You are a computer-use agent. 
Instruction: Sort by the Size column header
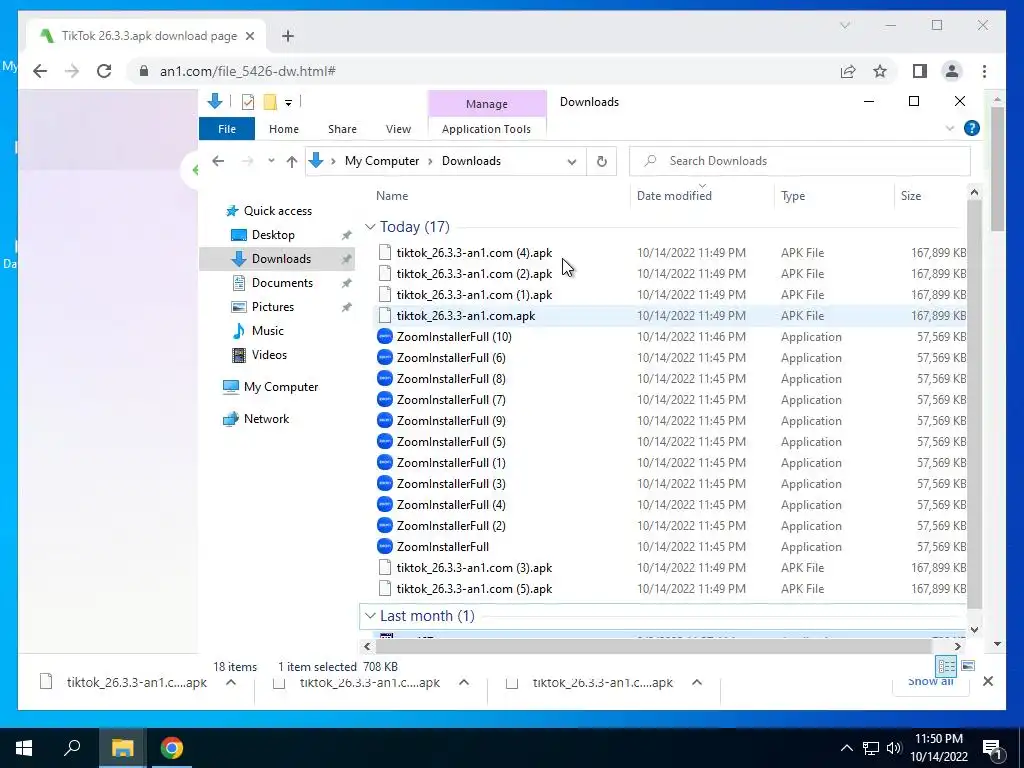pos(910,195)
